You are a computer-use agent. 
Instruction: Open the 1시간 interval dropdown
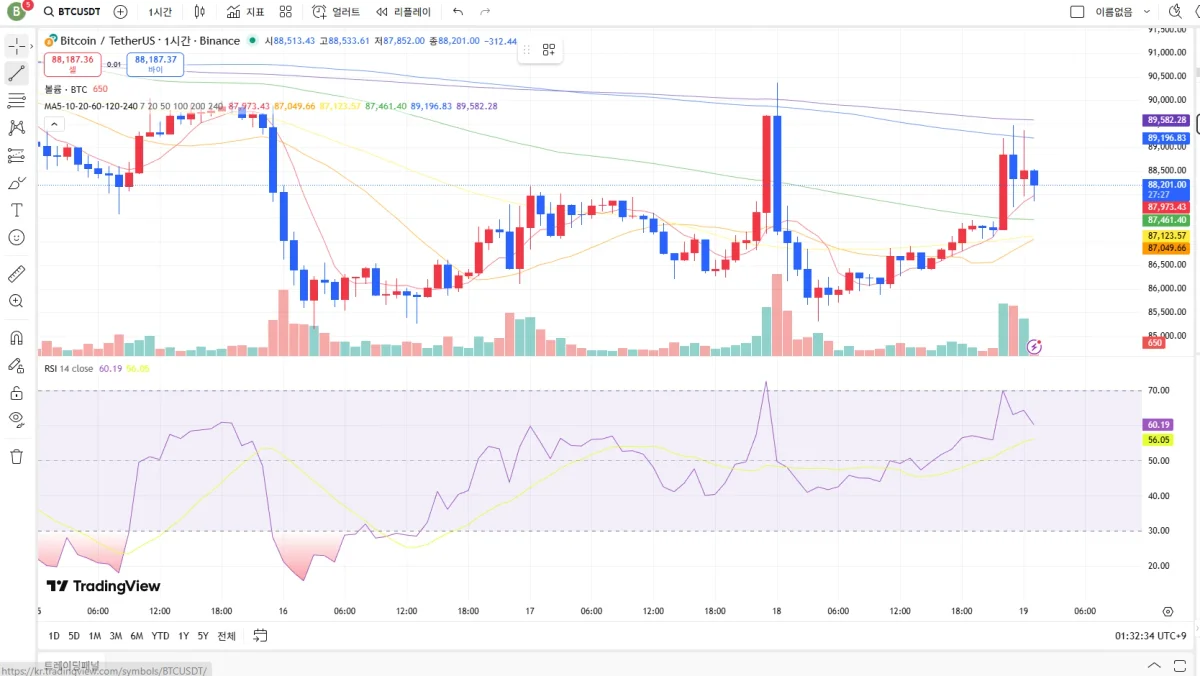click(159, 12)
